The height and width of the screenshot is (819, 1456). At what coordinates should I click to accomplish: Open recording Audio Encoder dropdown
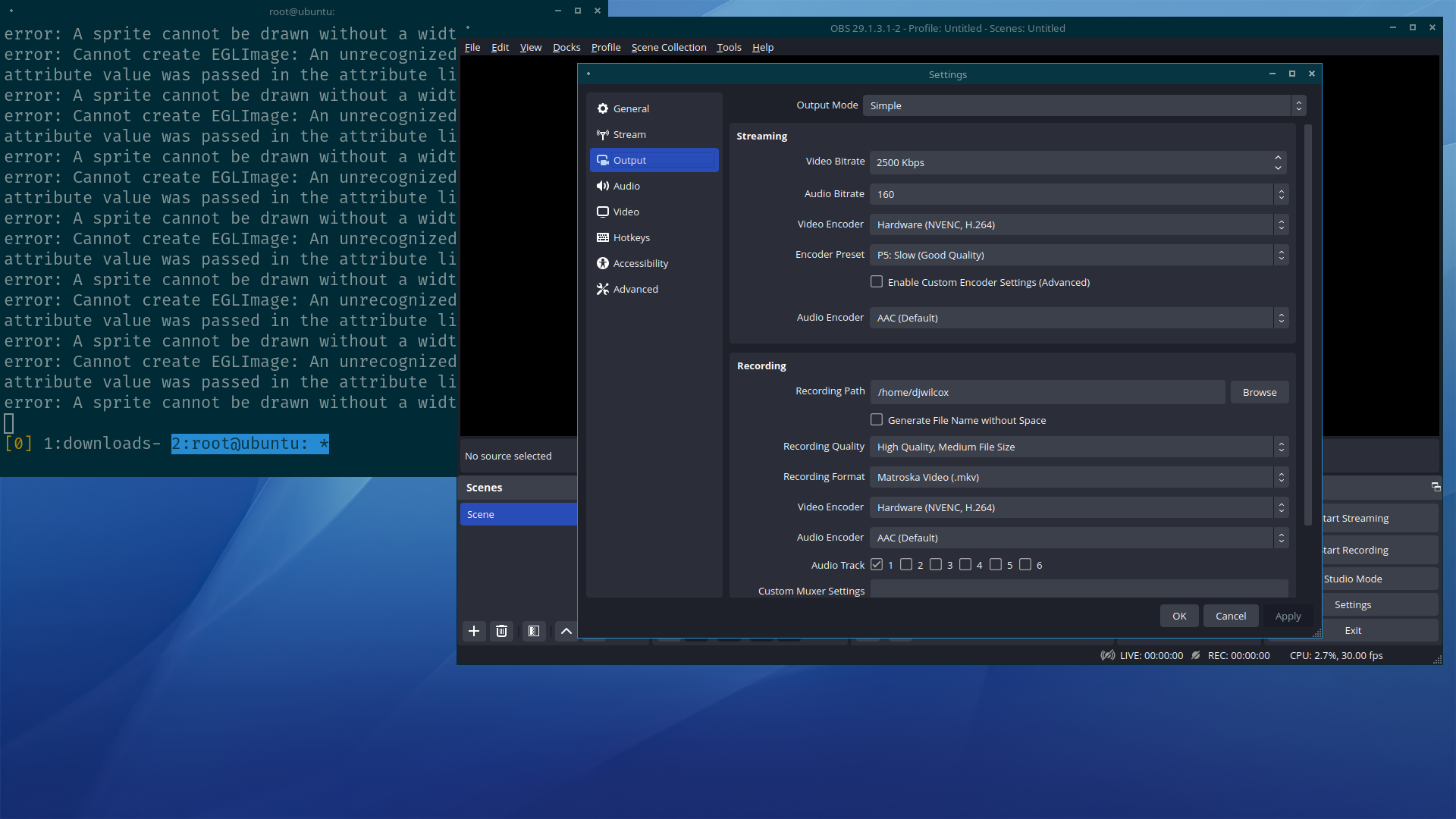pyautogui.click(x=1079, y=538)
